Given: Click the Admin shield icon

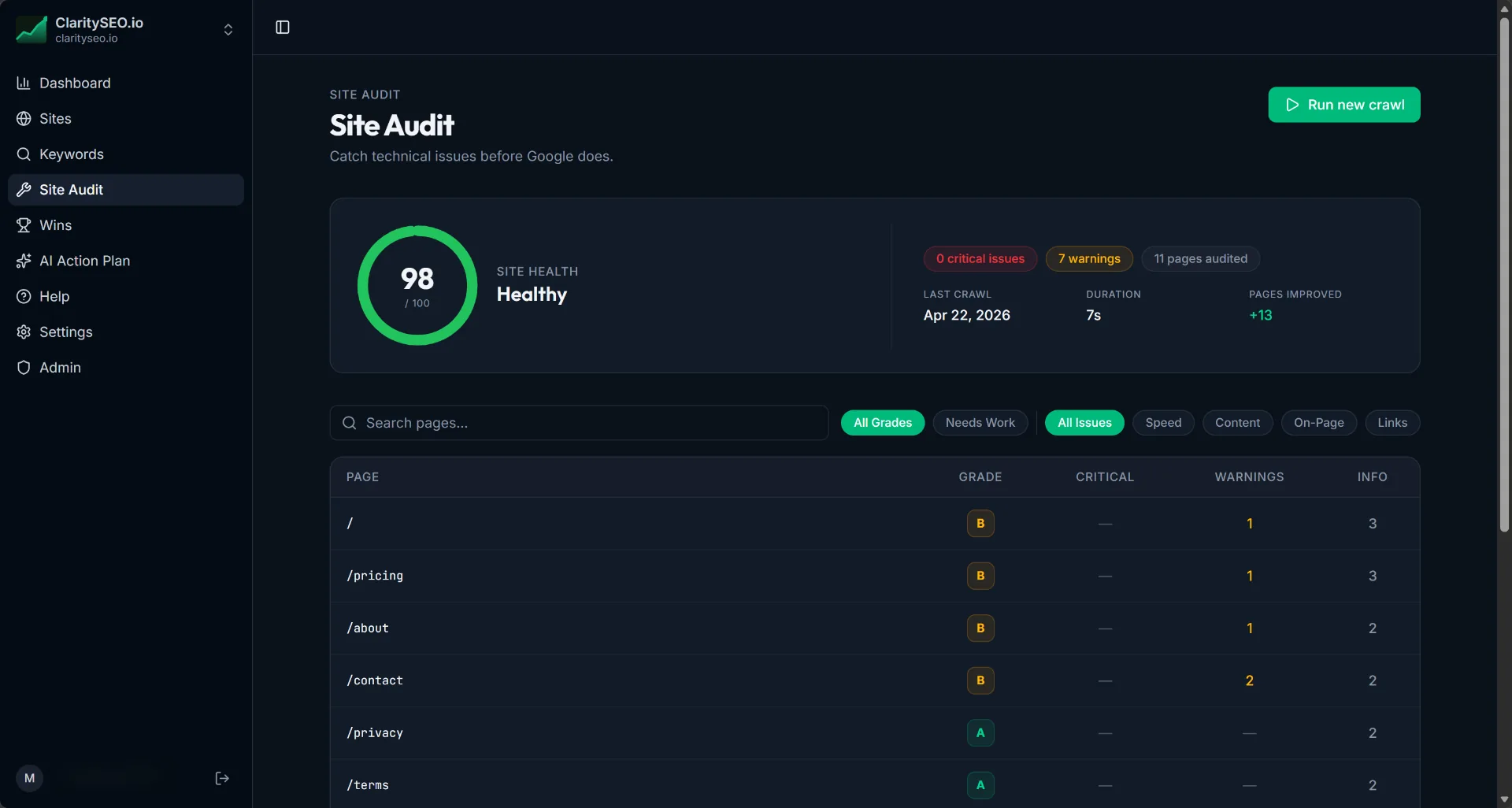Looking at the screenshot, I should click(24, 367).
